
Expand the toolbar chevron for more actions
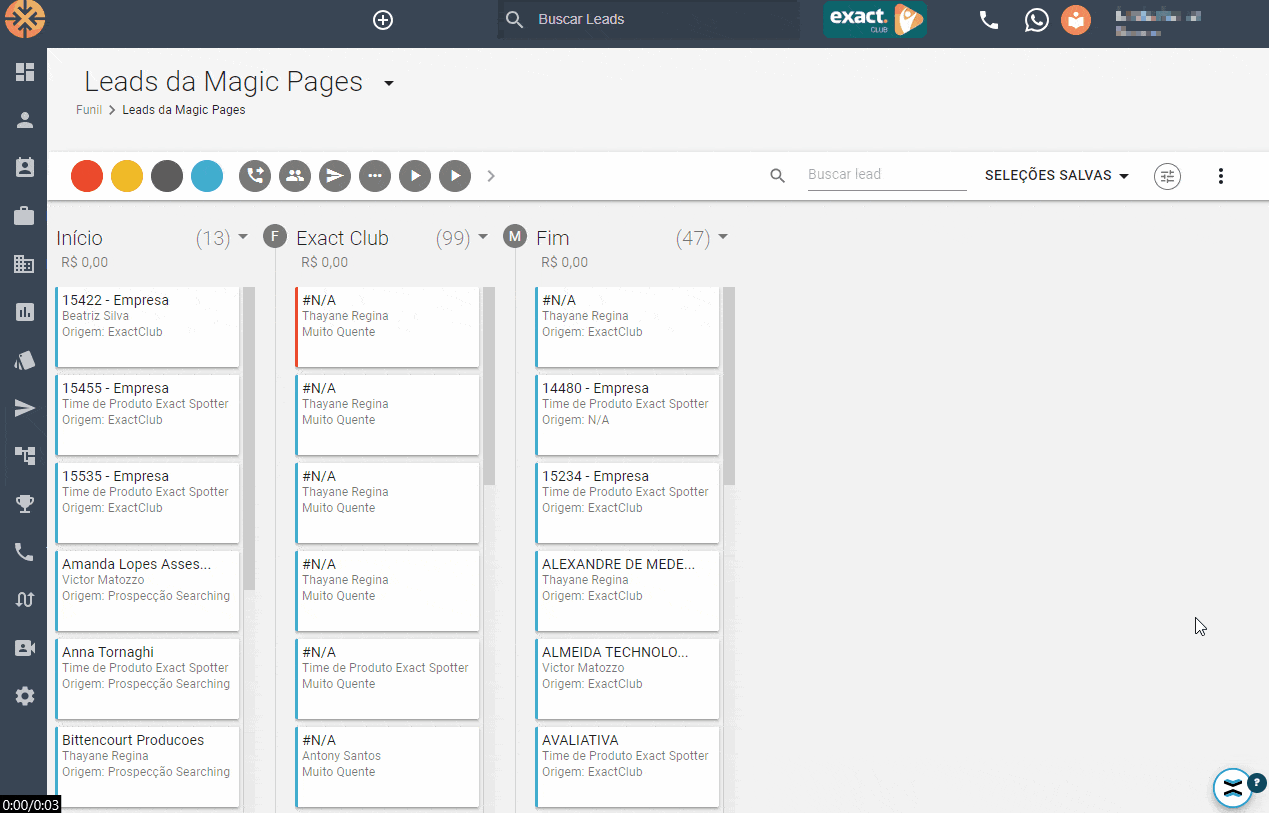[491, 176]
